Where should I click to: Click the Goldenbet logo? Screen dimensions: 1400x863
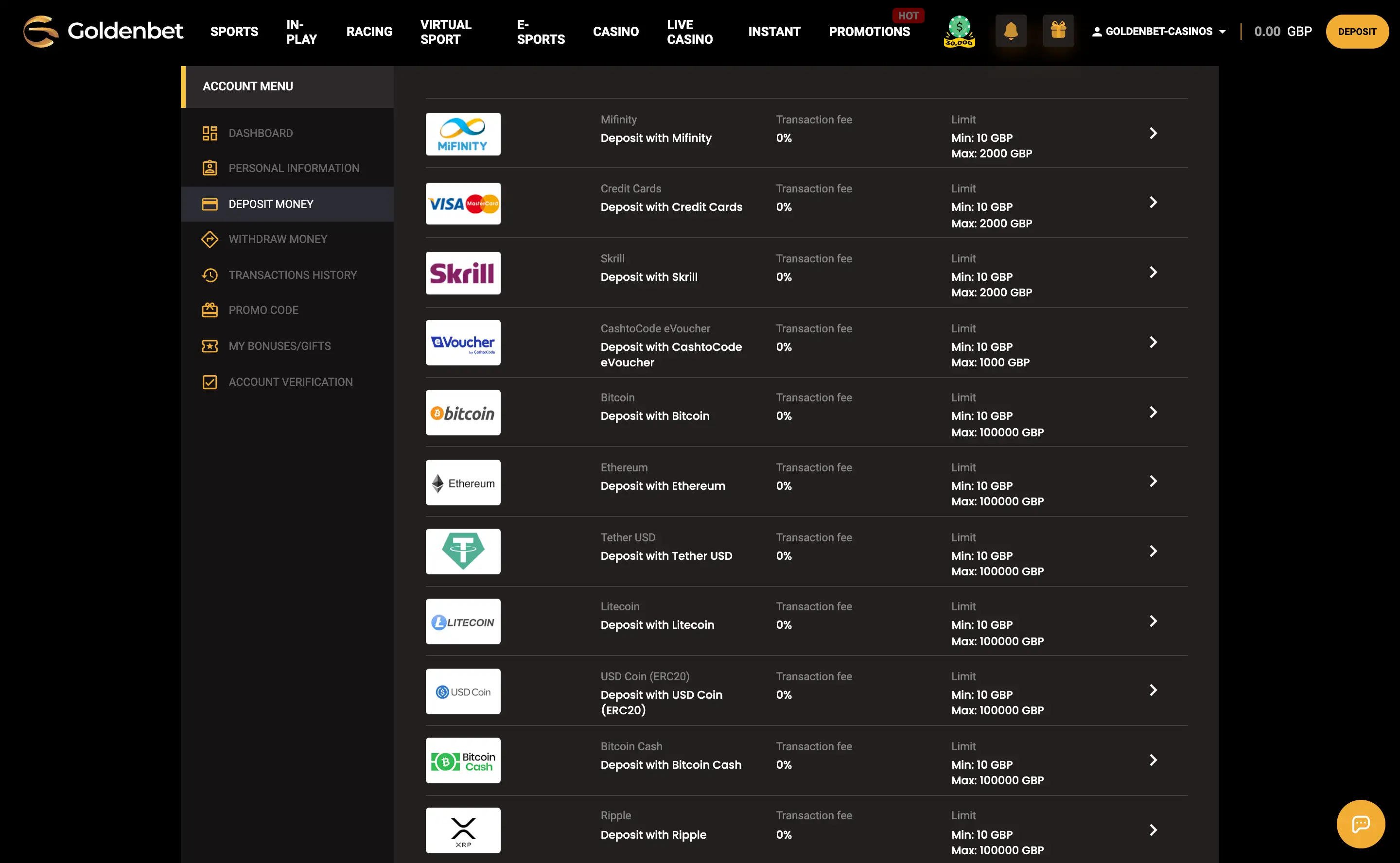coord(103,31)
